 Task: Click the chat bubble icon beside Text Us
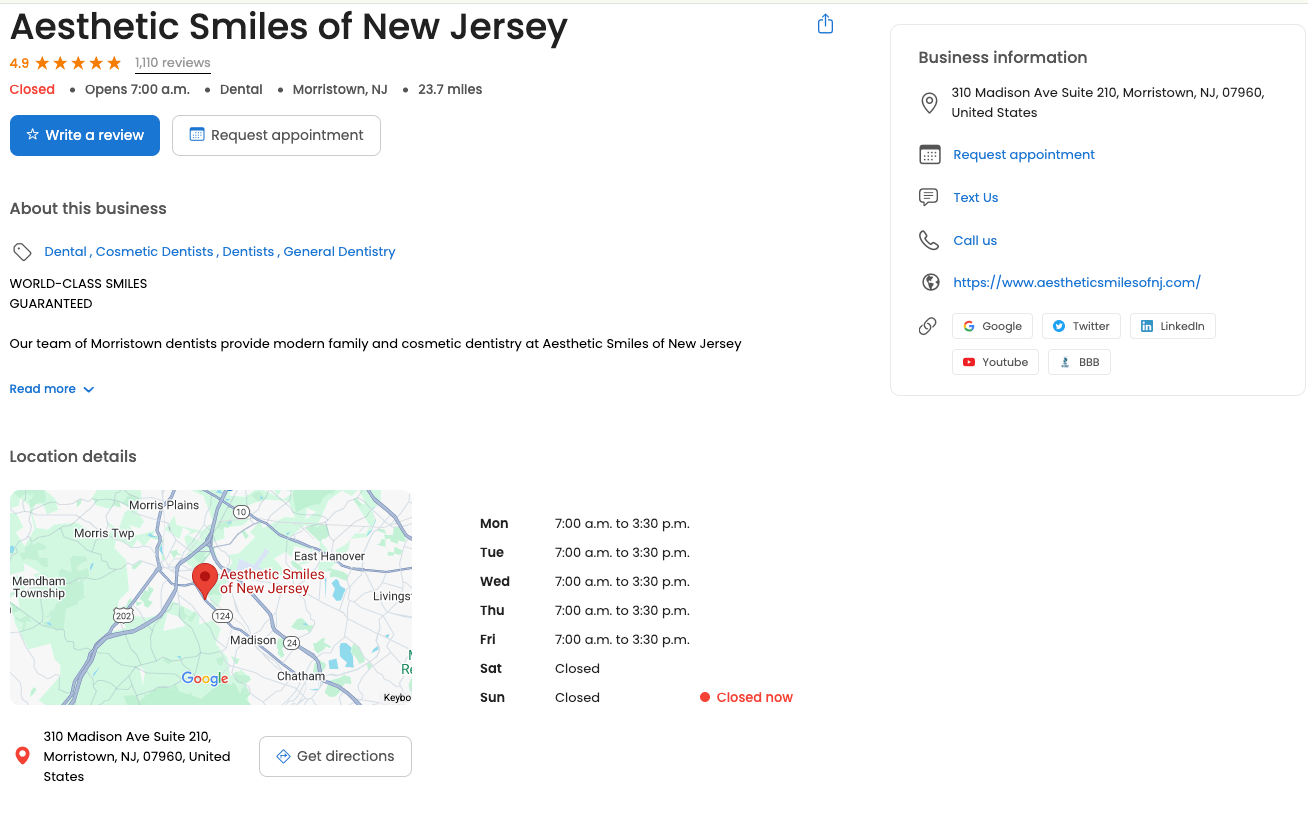(x=929, y=197)
